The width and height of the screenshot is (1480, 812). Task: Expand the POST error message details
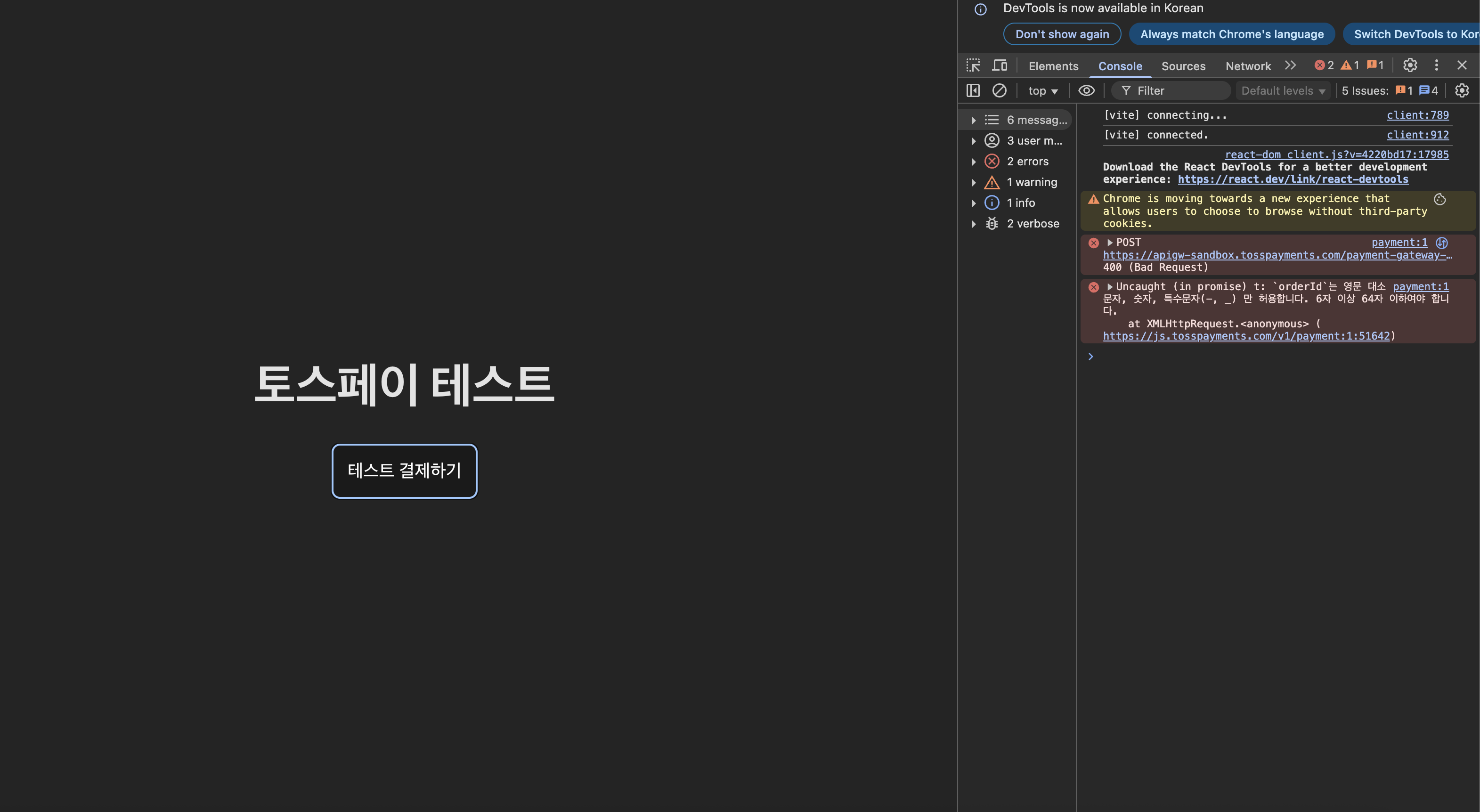(1110, 243)
